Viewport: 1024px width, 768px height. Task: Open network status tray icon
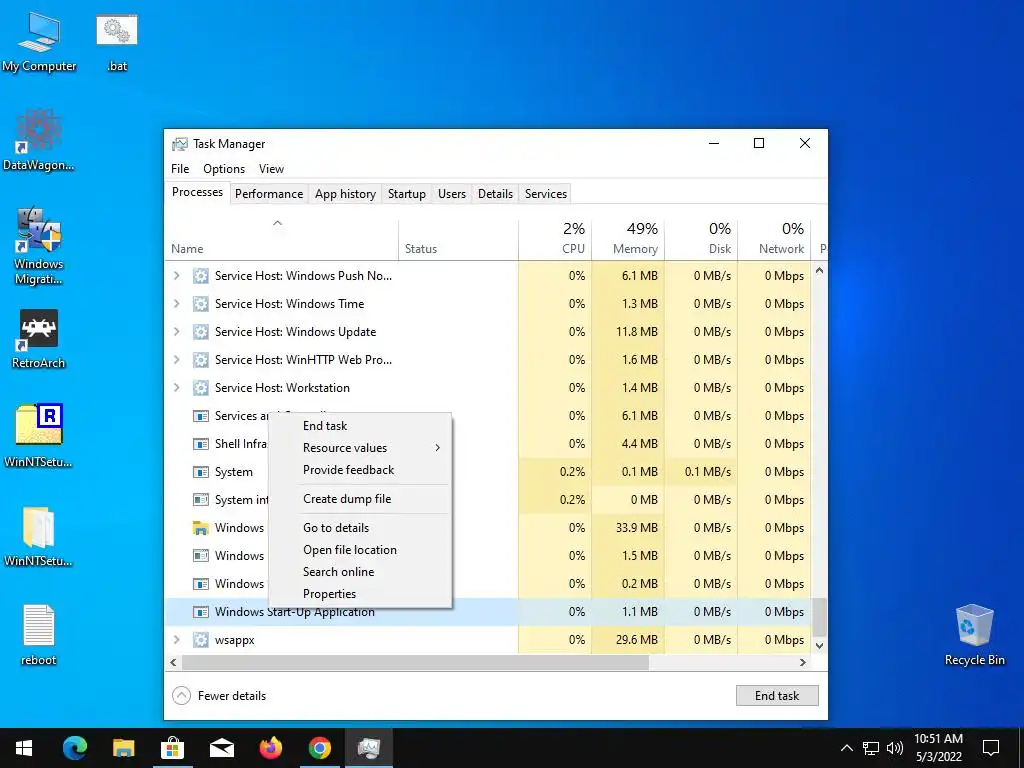(871, 748)
